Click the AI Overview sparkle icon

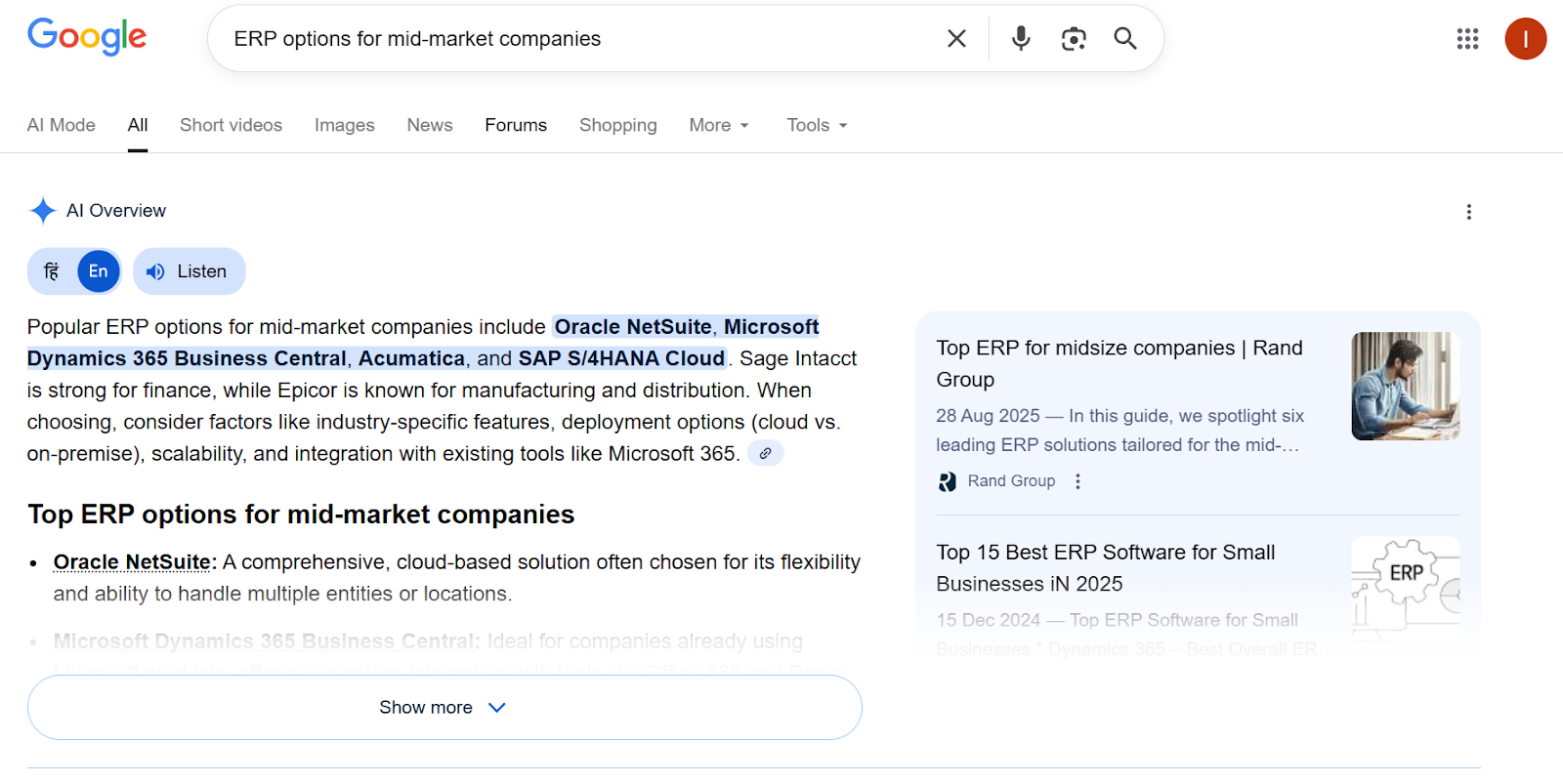[43, 211]
